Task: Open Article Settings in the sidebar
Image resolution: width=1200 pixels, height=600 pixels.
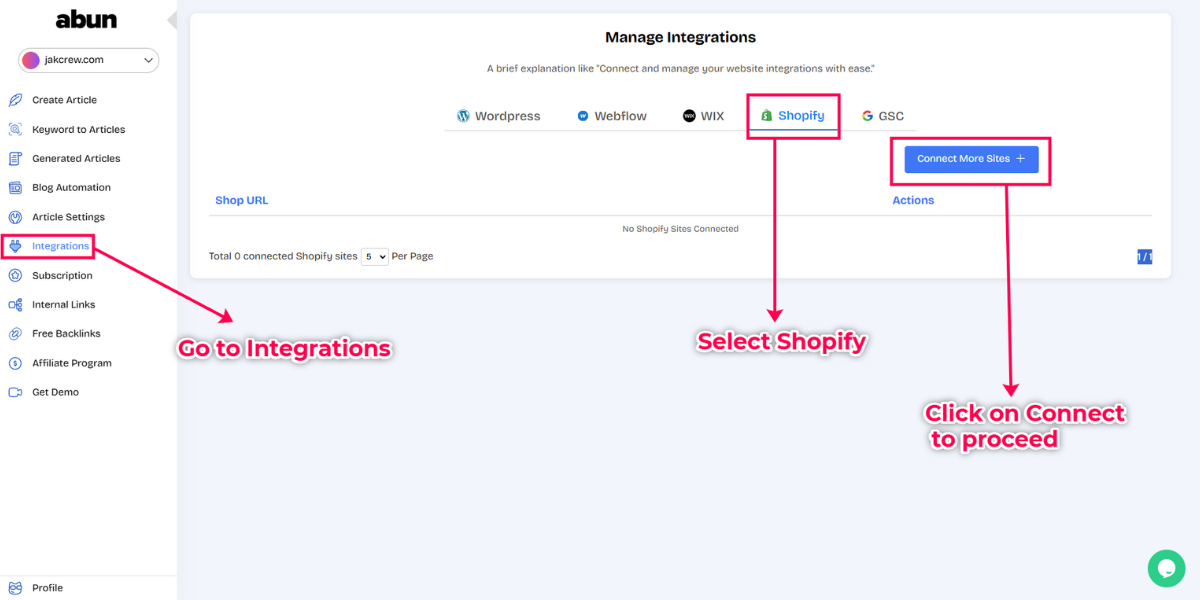Action: (15, 216)
